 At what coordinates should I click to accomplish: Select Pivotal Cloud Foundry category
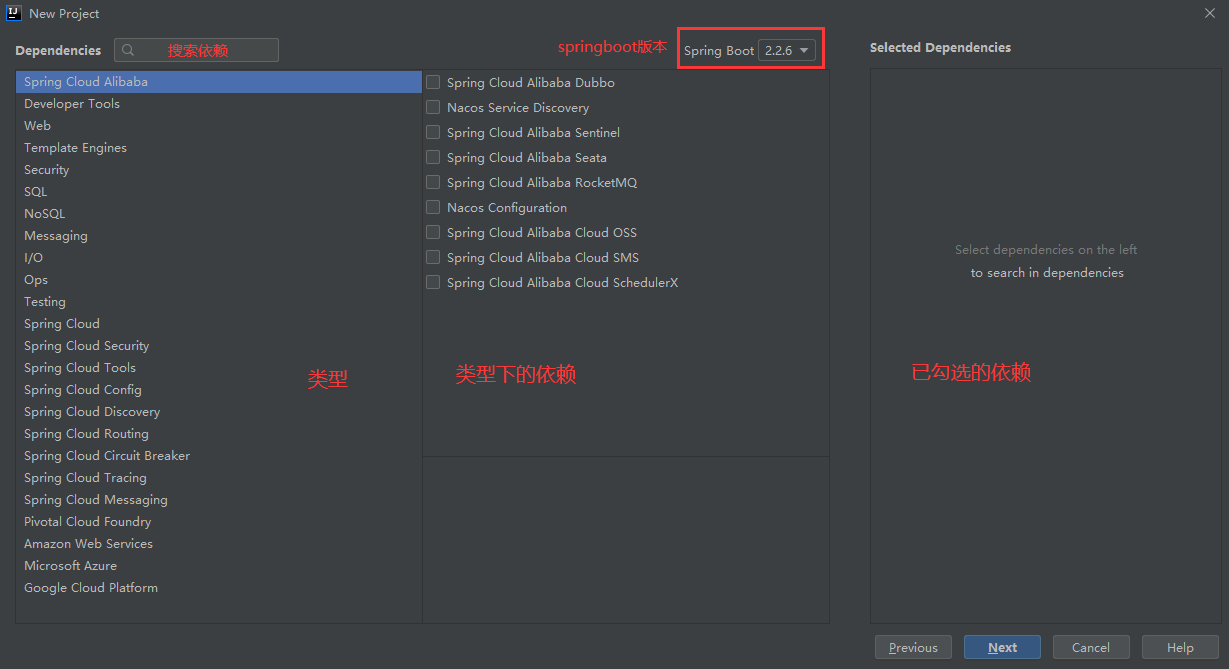[x=219, y=522]
